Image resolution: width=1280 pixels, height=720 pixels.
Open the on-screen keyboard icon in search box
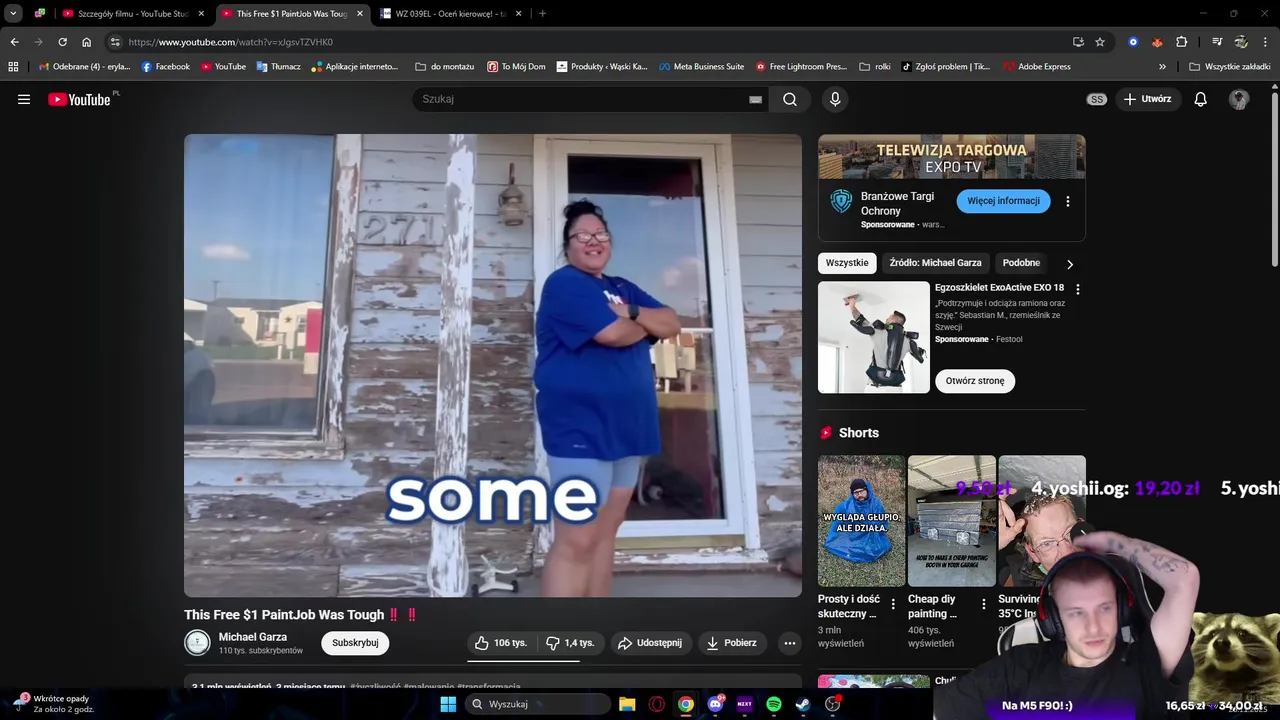[755, 99]
